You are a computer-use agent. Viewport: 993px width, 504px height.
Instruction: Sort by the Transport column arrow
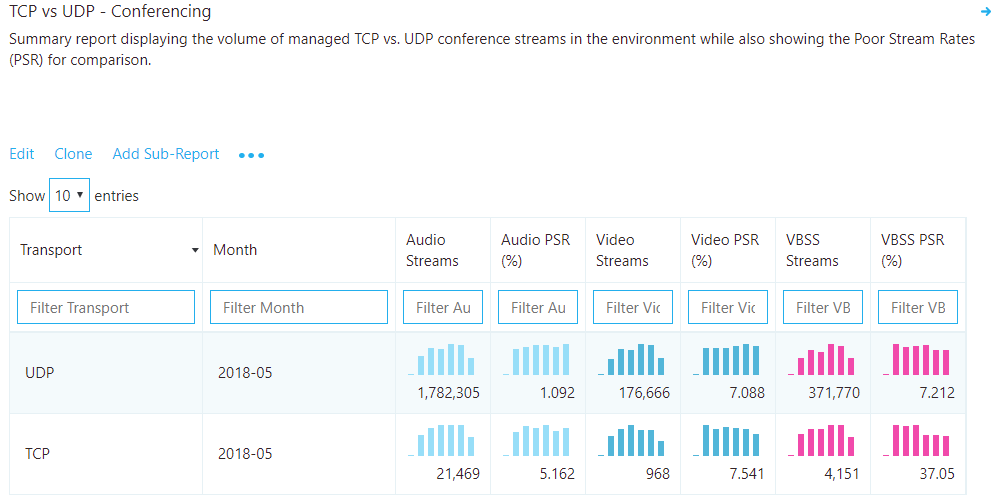[x=195, y=250]
